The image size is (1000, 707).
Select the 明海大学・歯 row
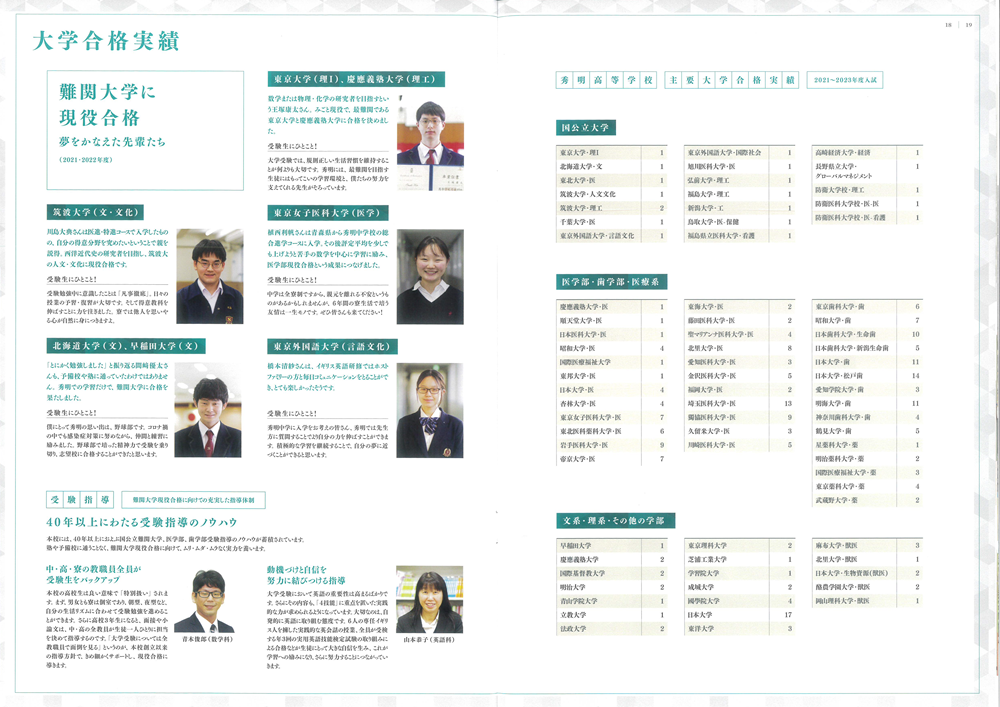[x=867, y=404]
